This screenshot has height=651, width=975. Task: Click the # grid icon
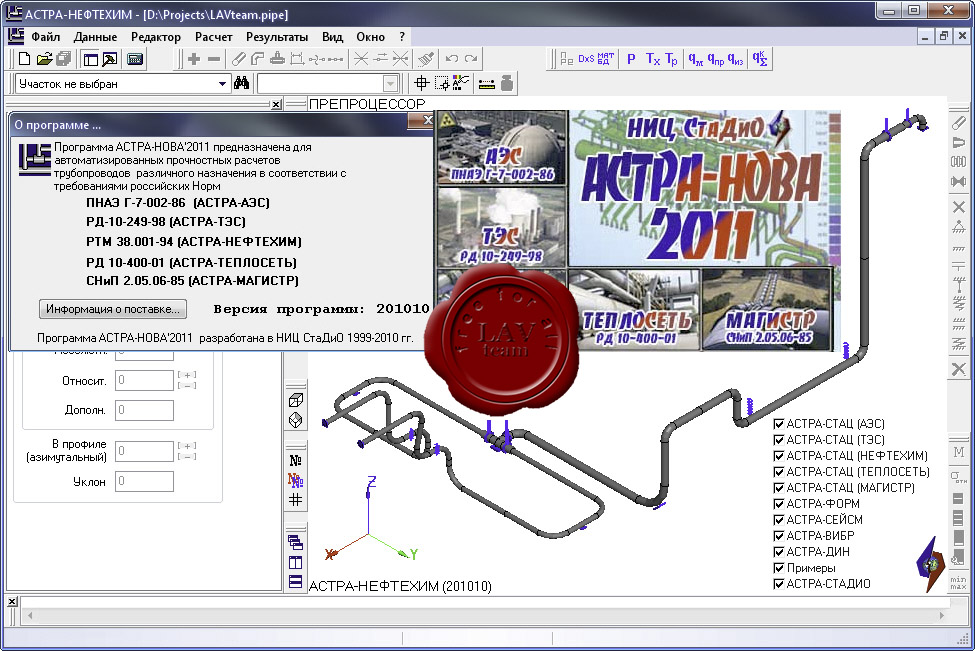click(x=296, y=499)
